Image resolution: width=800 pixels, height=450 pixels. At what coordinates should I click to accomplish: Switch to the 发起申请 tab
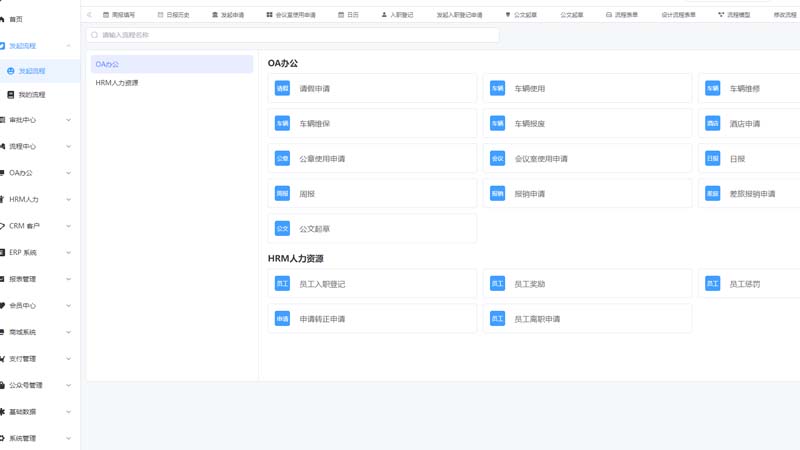coord(228,15)
